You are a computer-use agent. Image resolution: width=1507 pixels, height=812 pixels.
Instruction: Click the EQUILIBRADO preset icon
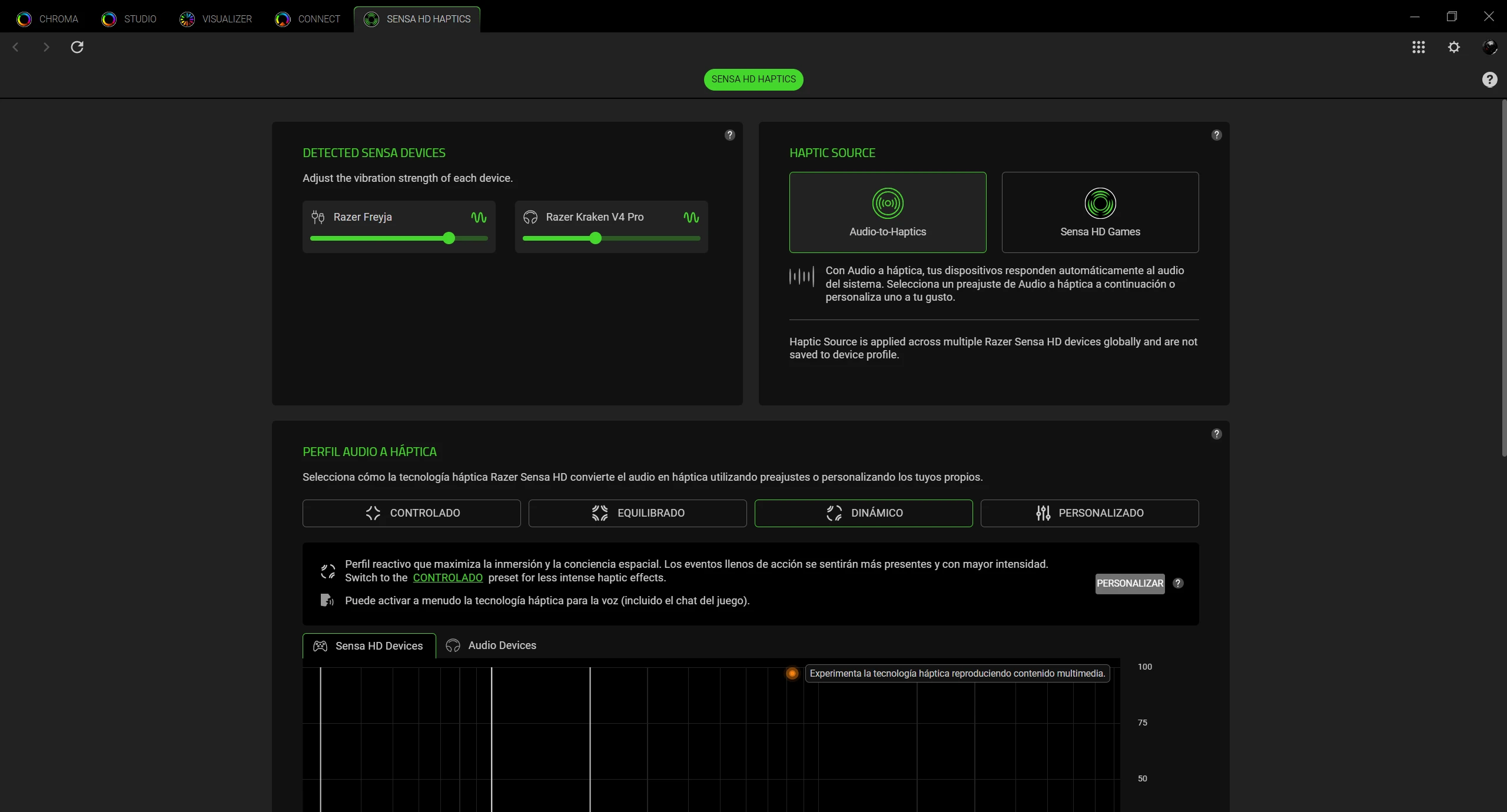[600, 513]
